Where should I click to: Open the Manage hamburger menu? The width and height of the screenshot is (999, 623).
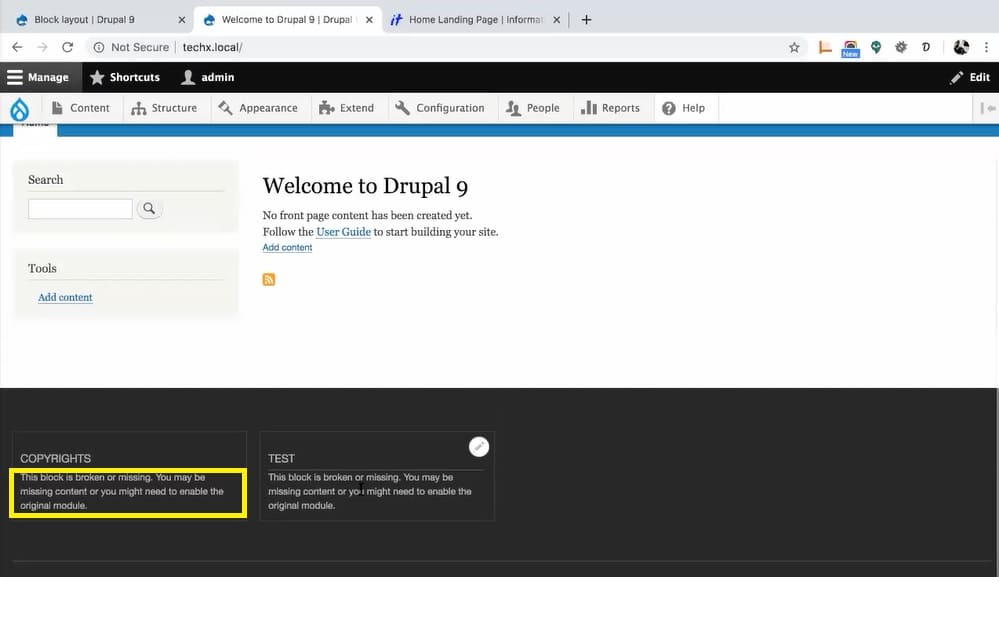pos(38,77)
